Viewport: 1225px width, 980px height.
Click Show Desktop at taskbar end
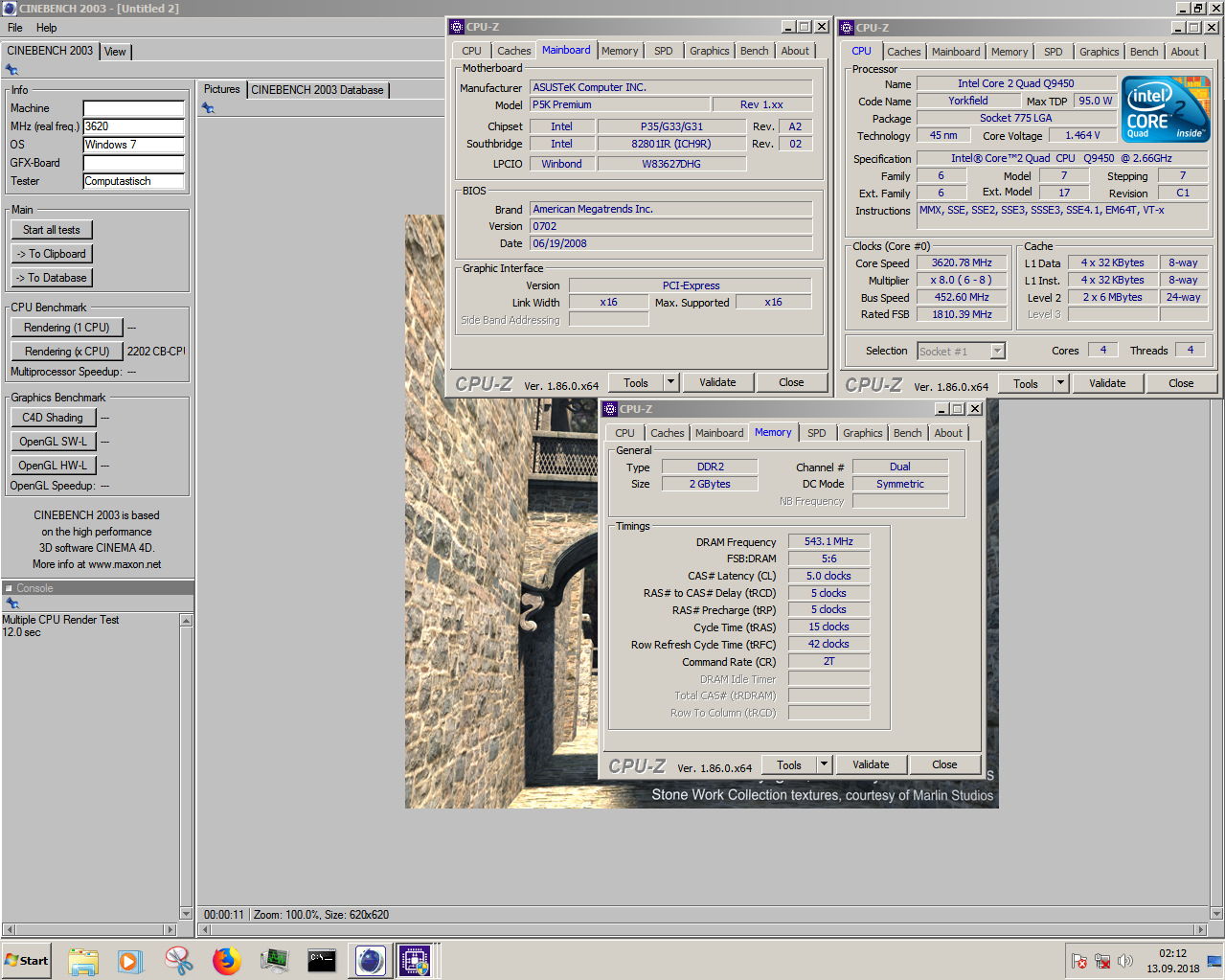(x=1214, y=961)
